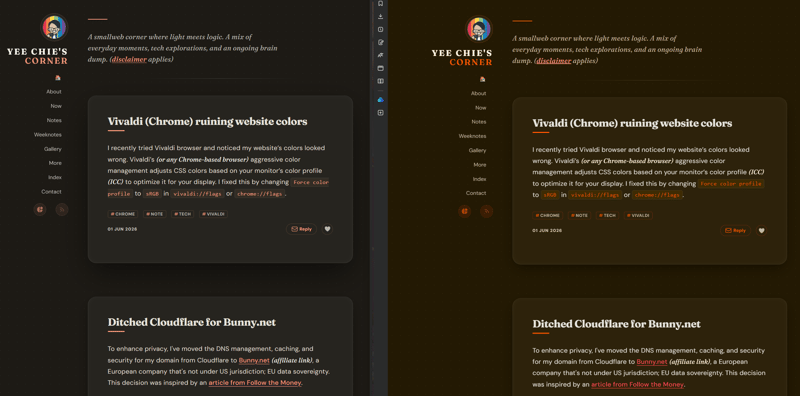Select the #CHROME tag on the right page
800x396 pixels.
pyautogui.click(x=548, y=216)
